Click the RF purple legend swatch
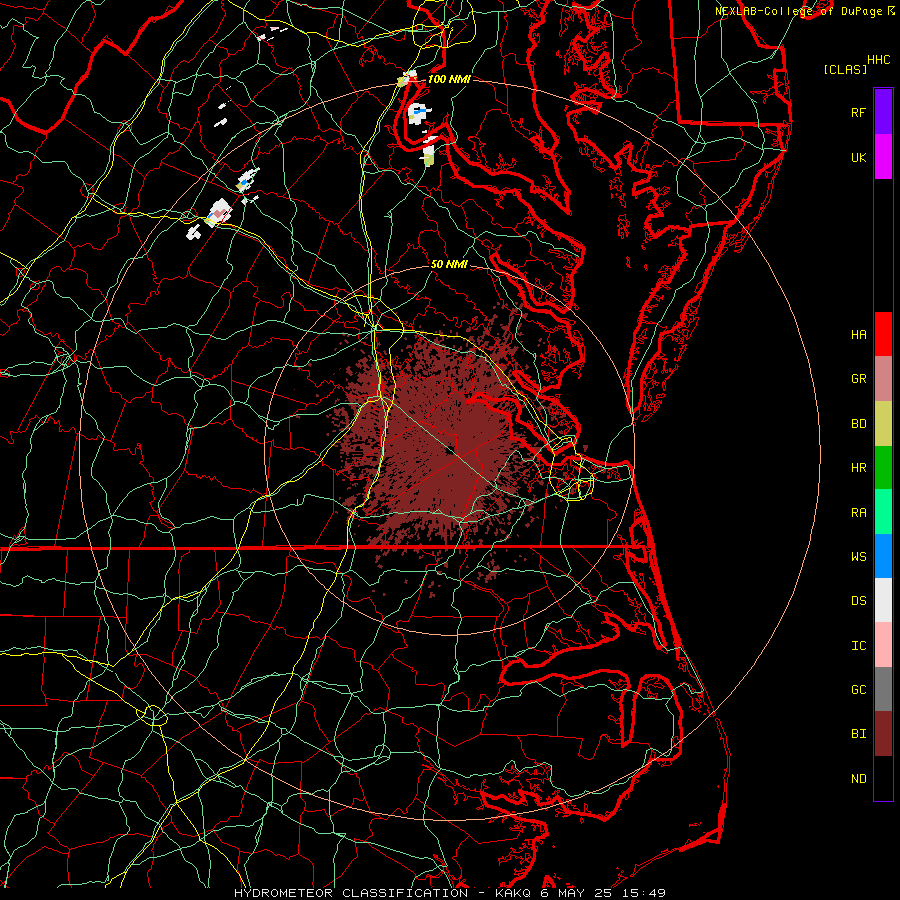Viewport: 900px width, 900px height. tap(883, 112)
